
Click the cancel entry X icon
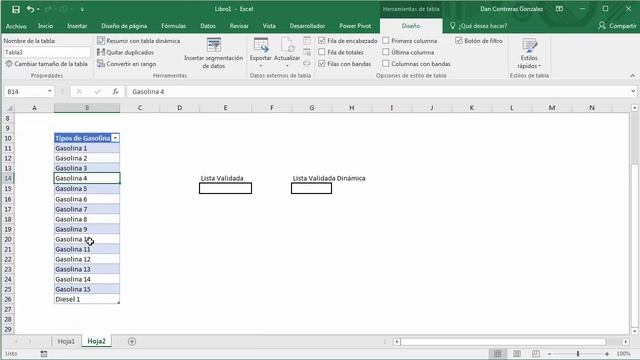tap(79, 92)
